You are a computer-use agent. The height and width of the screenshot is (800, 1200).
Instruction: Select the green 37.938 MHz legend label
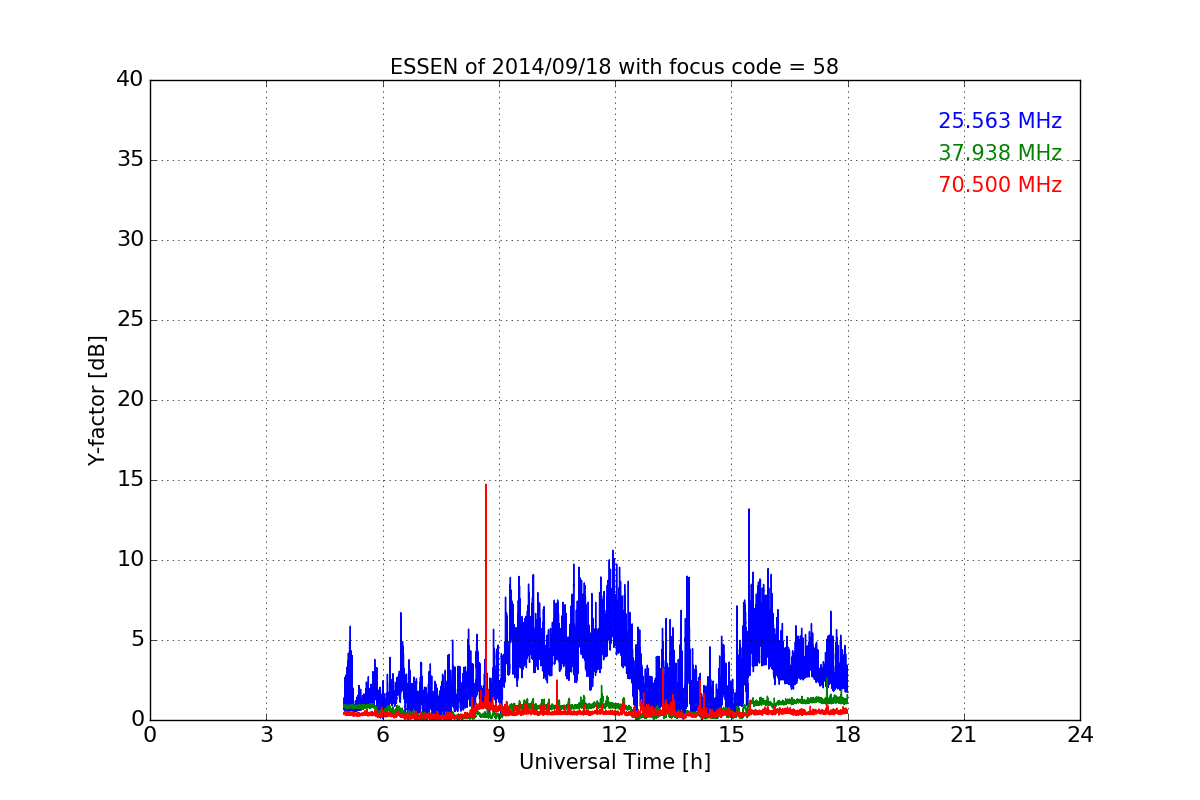1000,153
